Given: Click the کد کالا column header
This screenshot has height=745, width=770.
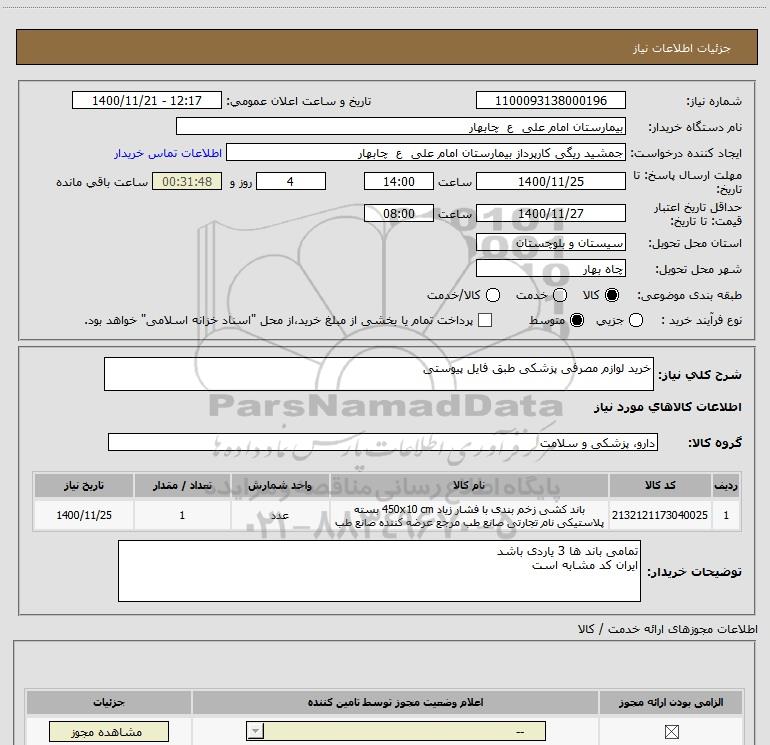Looking at the screenshot, I should click(660, 485).
